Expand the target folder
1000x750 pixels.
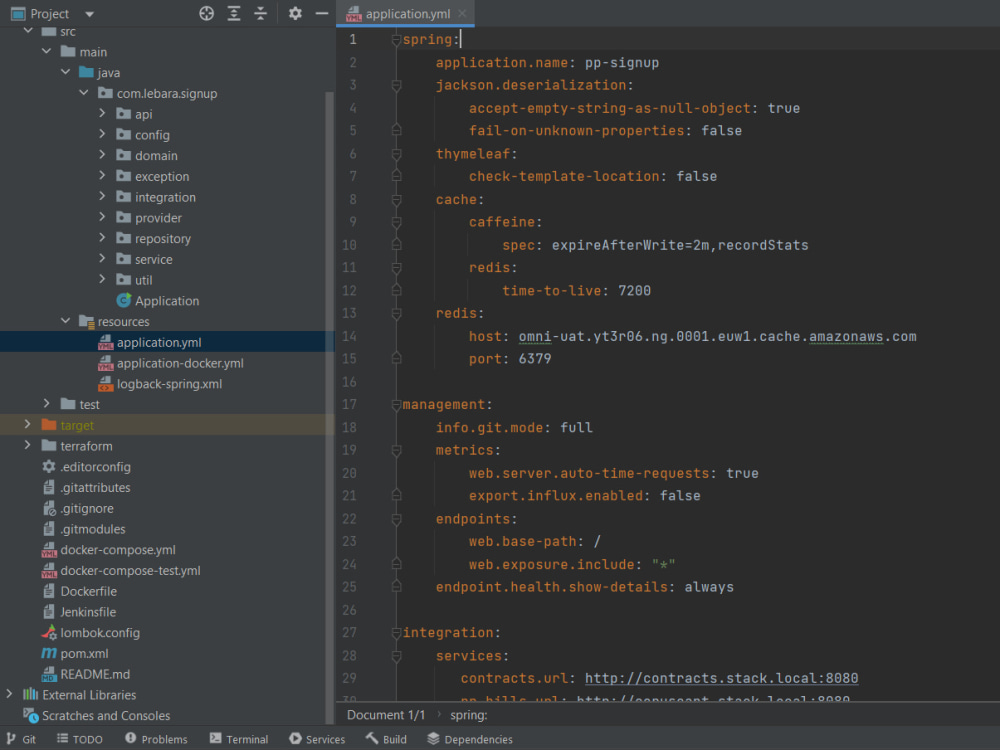point(27,425)
